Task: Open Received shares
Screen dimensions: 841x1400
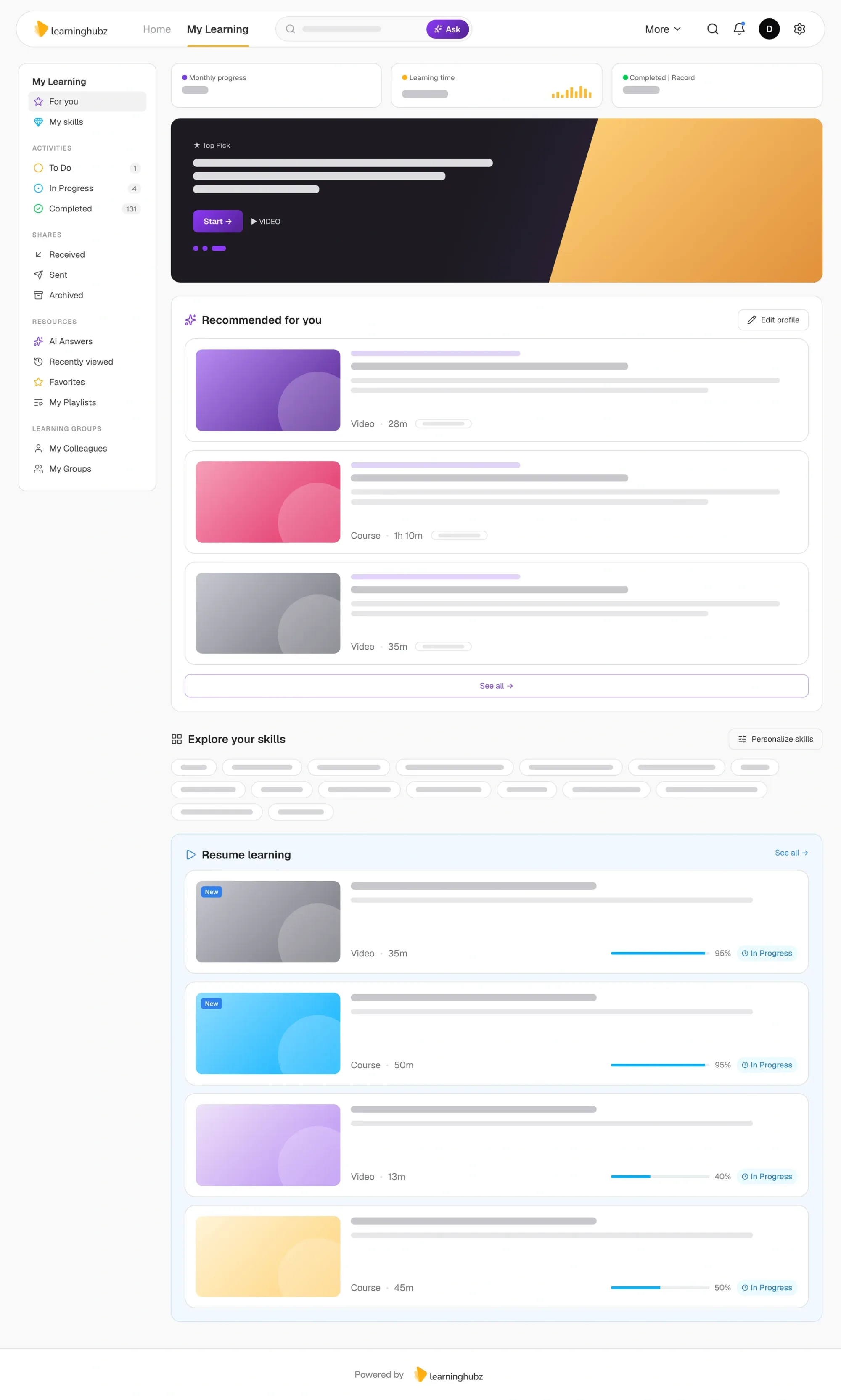Action: click(87, 254)
